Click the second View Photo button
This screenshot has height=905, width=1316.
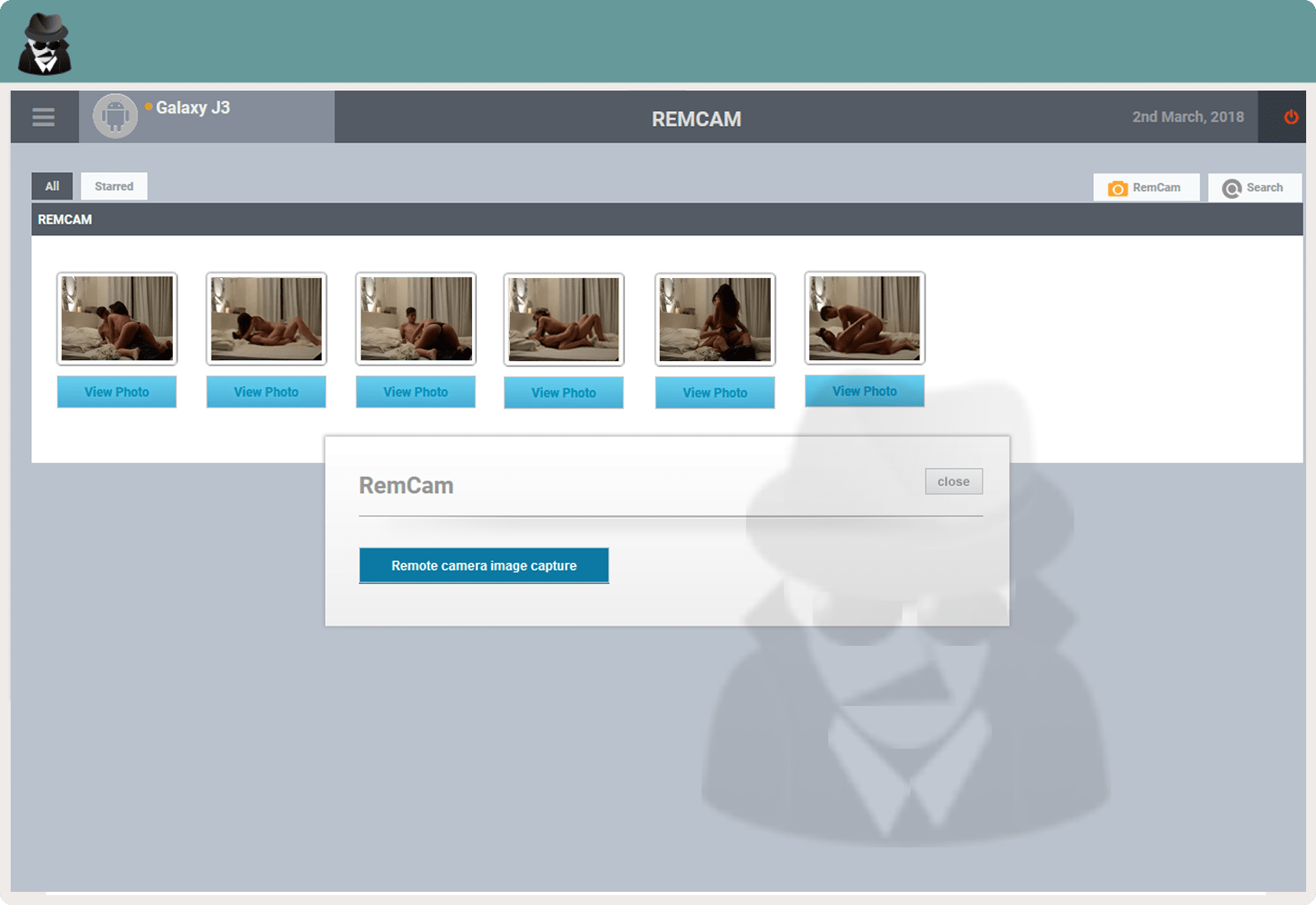pyautogui.click(x=266, y=392)
